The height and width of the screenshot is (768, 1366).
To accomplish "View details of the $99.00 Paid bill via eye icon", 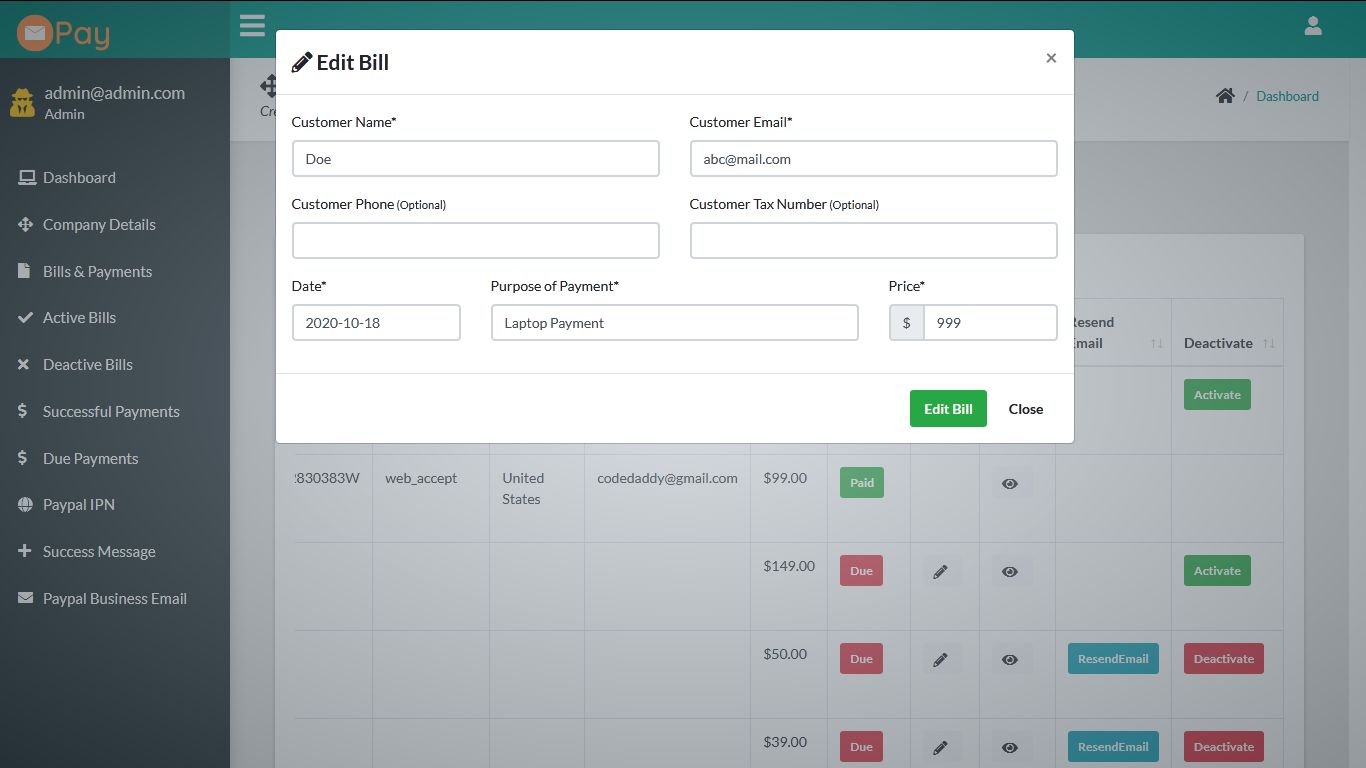I will pos(1009,482).
